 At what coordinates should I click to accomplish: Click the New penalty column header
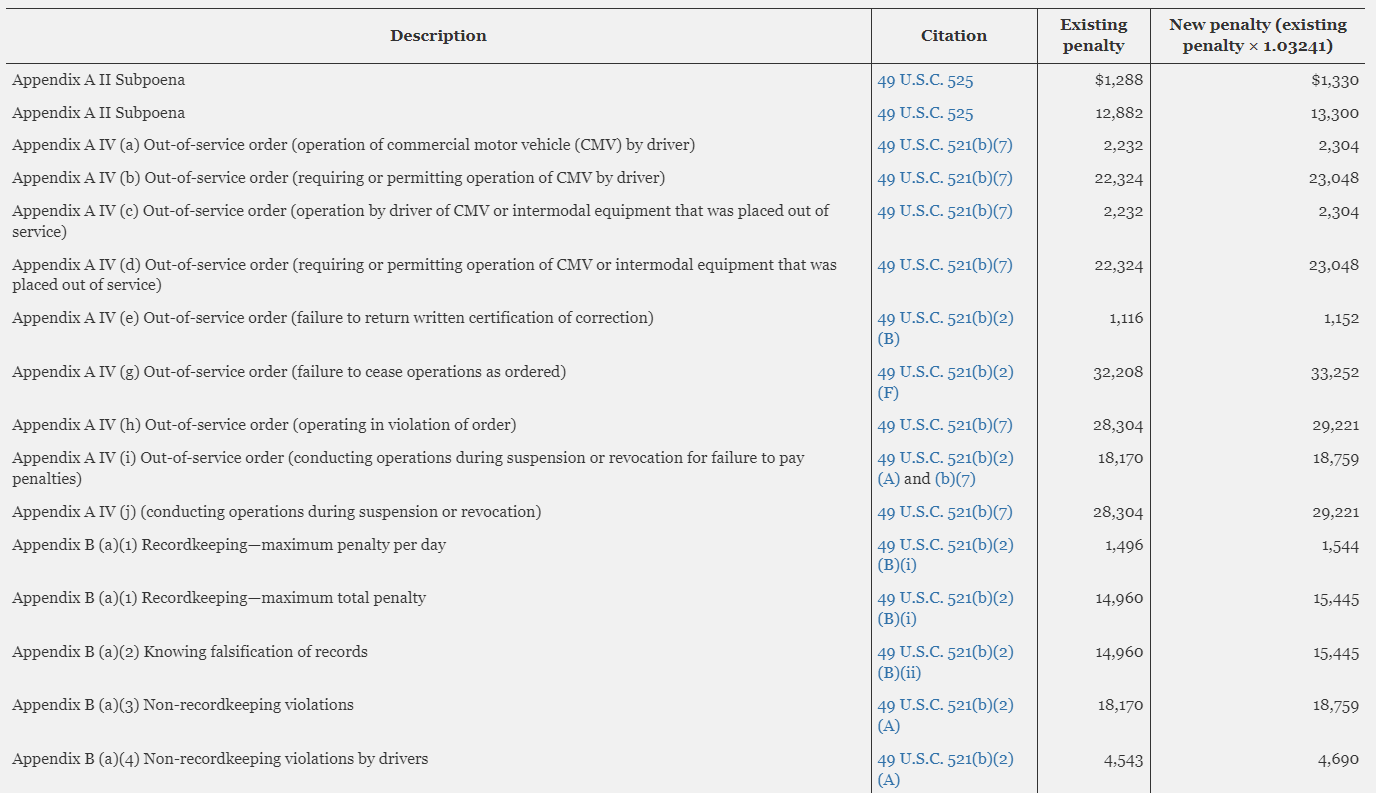pyautogui.click(x=1257, y=36)
